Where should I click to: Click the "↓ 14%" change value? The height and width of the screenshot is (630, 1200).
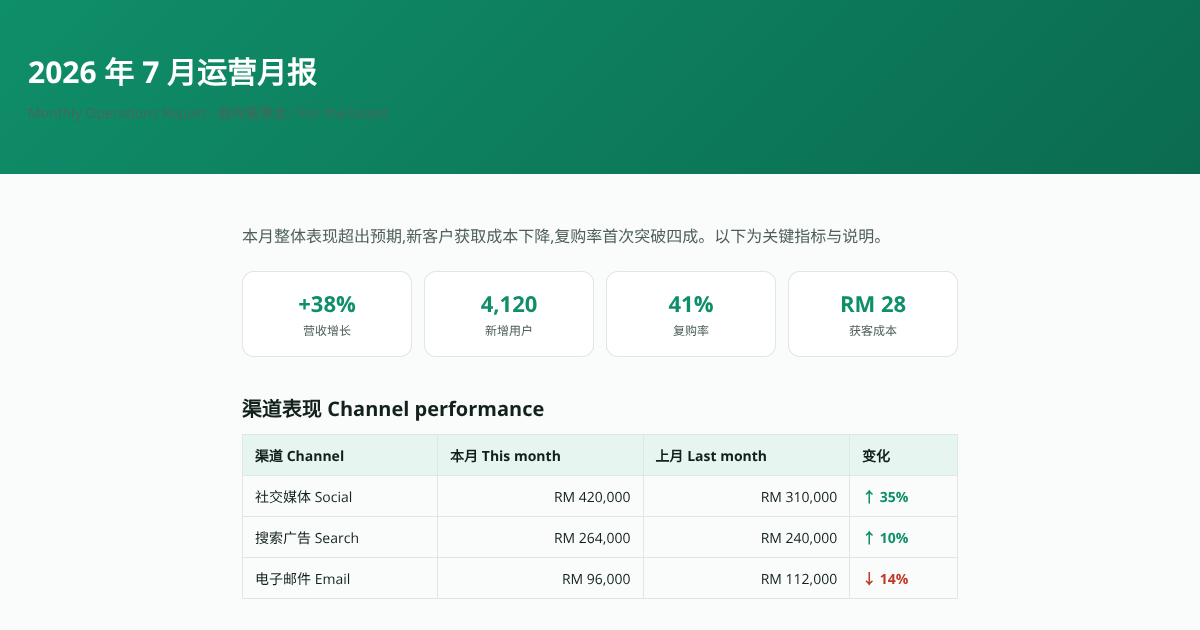[x=885, y=579]
